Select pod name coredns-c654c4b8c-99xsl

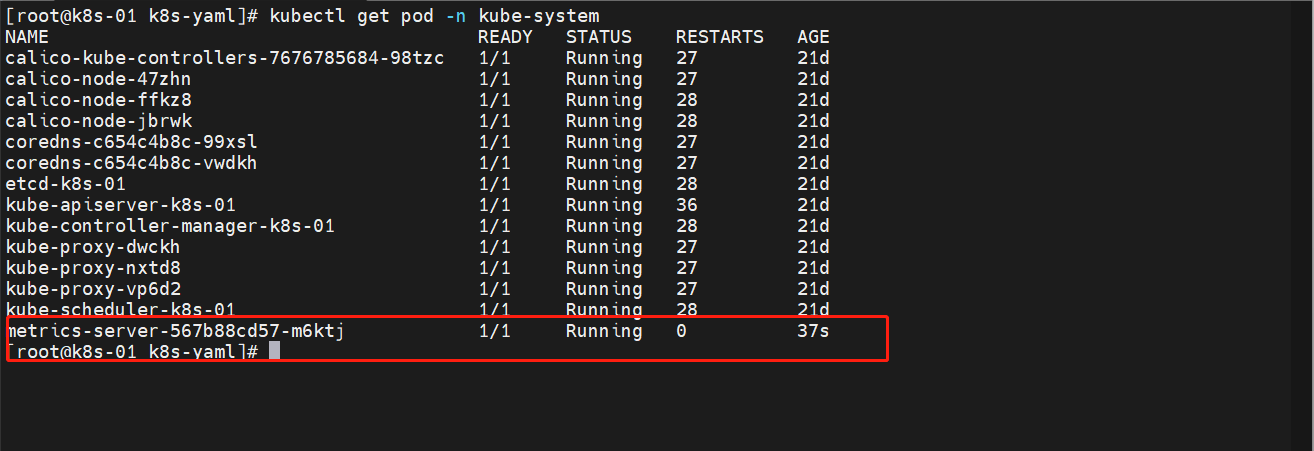pos(131,142)
